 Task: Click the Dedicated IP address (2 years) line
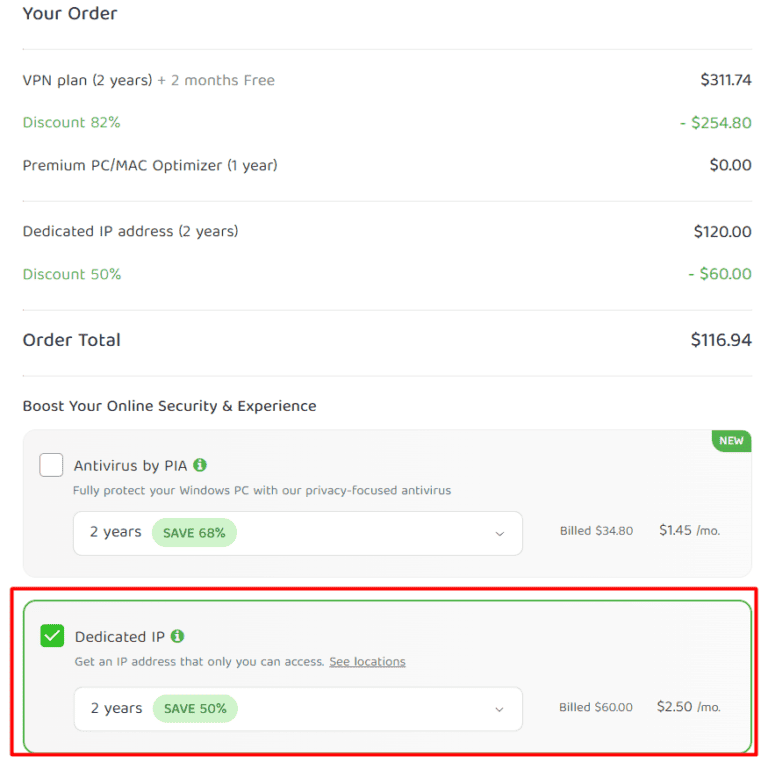click(130, 231)
